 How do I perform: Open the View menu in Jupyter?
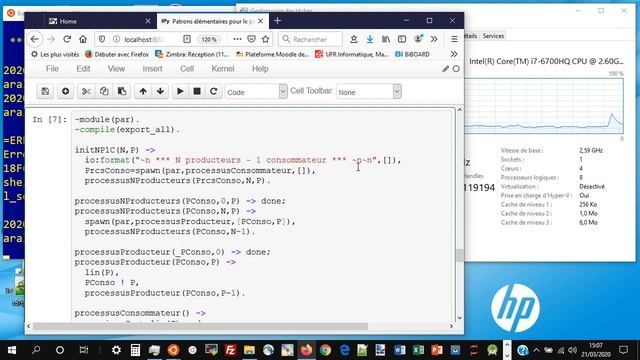[x=116, y=69]
